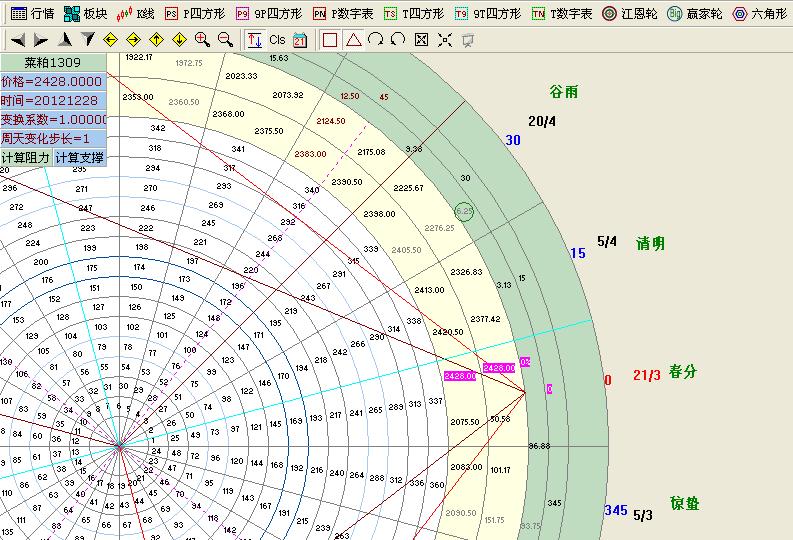Open the 六角形 hexagon view
This screenshot has width=793, height=540.
click(x=762, y=14)
